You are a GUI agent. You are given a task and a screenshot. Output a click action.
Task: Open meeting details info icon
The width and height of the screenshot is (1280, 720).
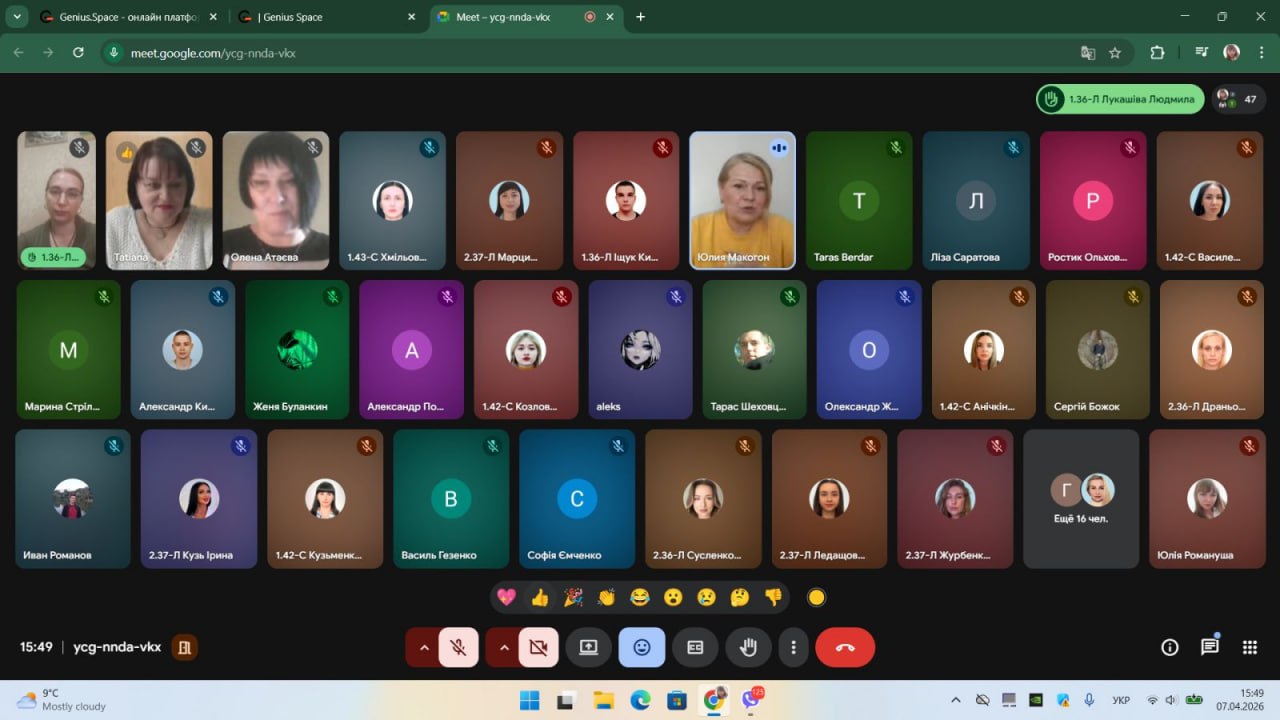coord(1169,647)
